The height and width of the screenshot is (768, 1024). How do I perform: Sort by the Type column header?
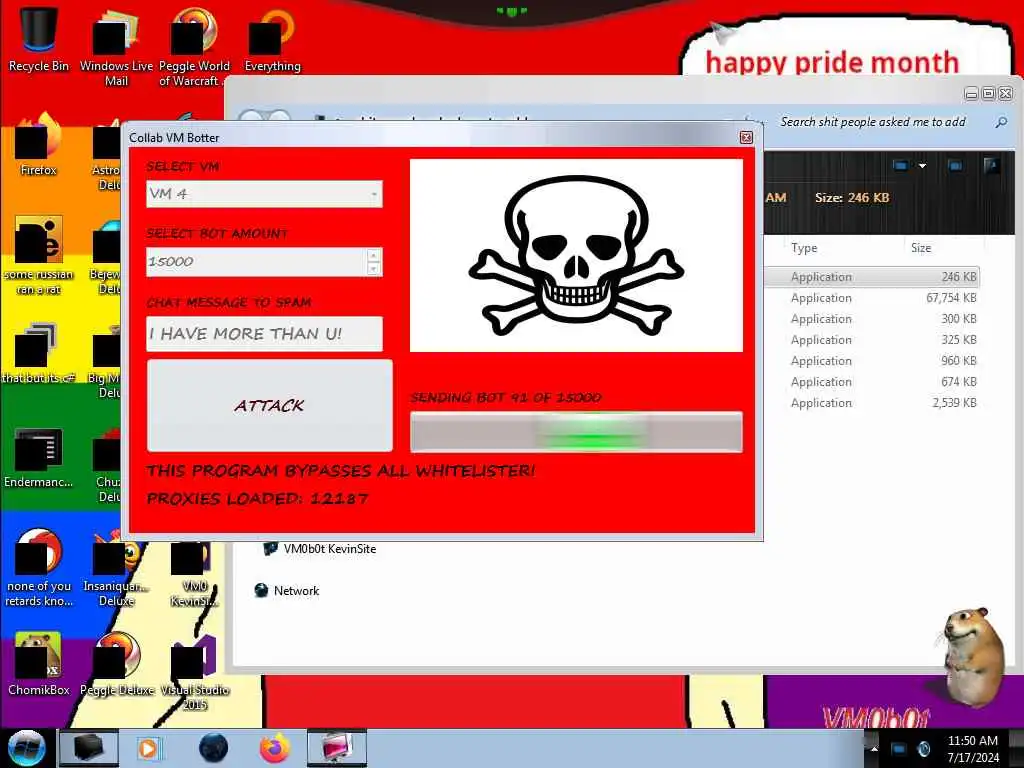[x=805, y=248]
